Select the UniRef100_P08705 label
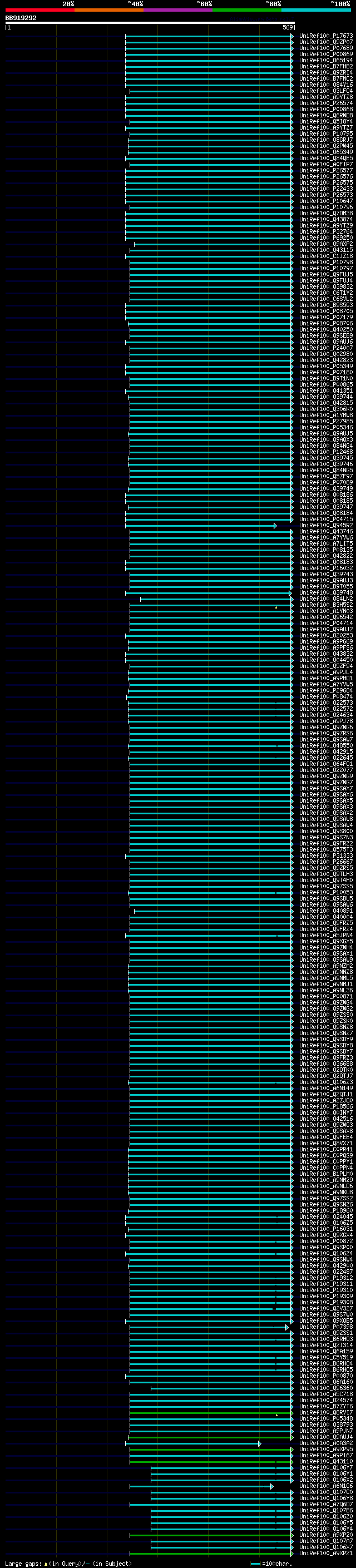The image size is (356, 1568). click(x=325, y=311)
